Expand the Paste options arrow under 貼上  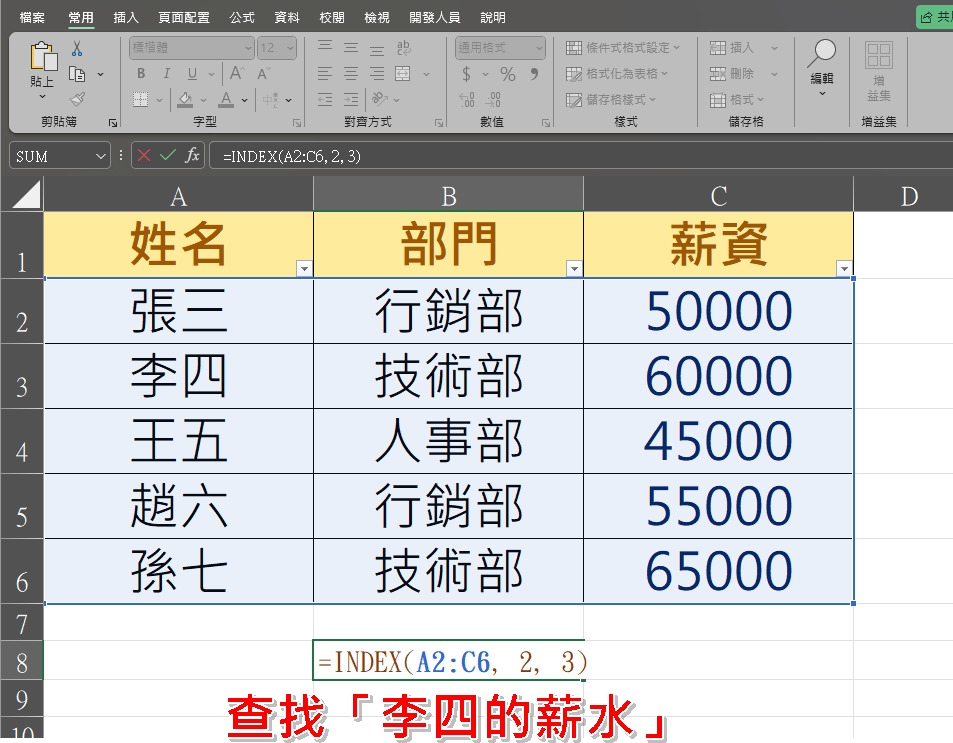click(x=43, y=97)
